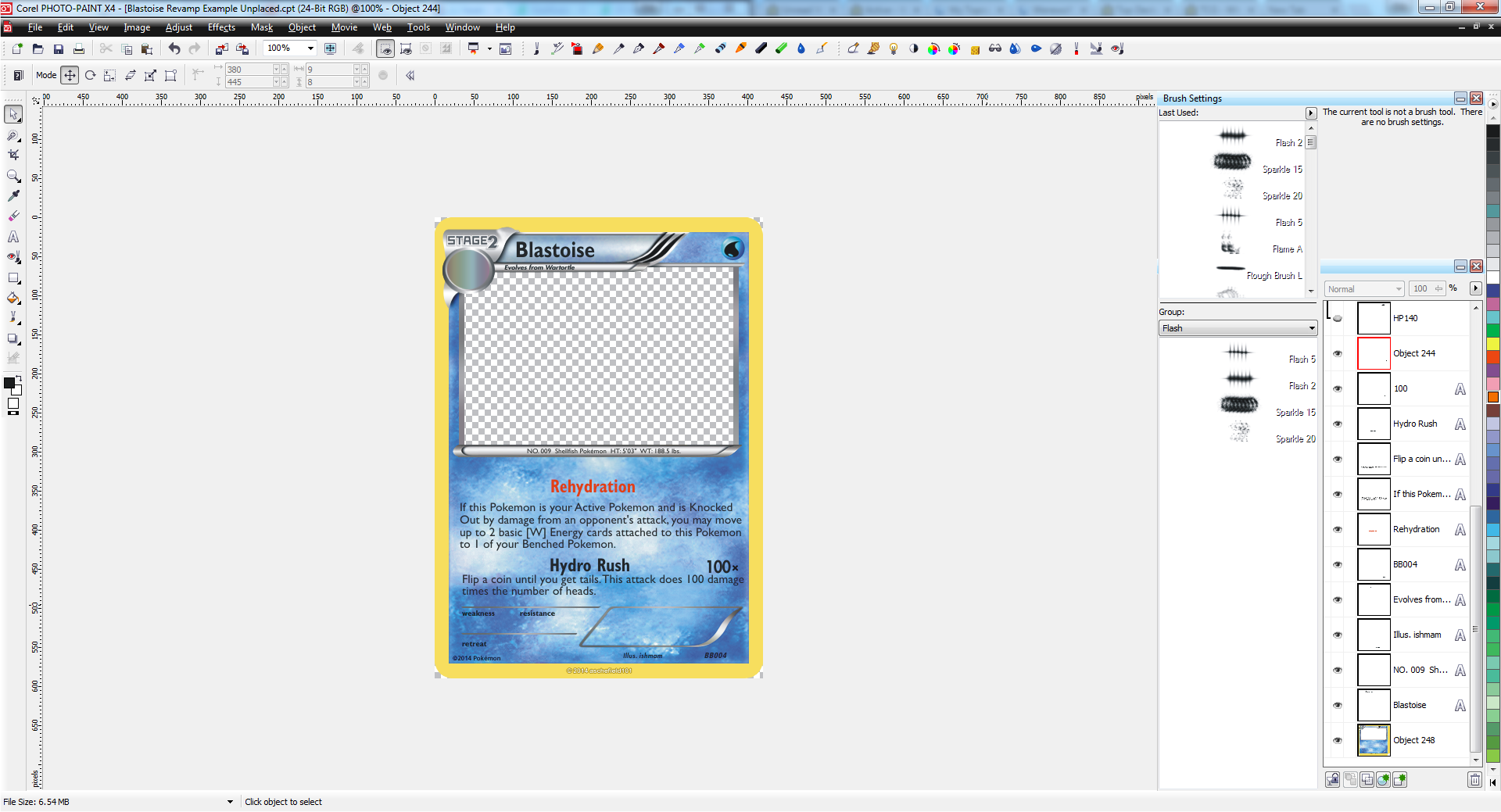Pick the yellow swatch in the color palette
Viewport: 1501px width, 812px height.
(1493, 345)
